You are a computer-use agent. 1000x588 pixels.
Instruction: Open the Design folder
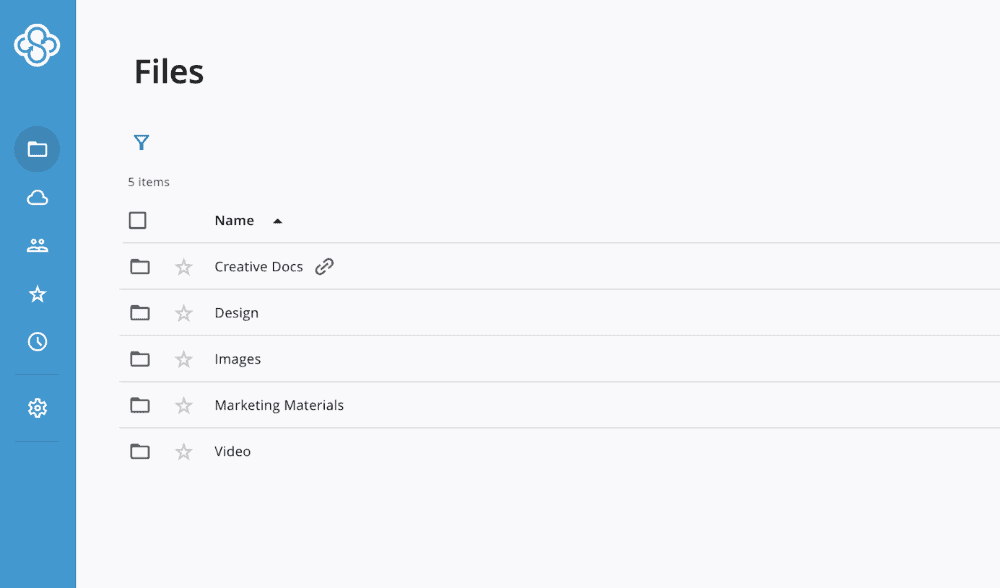(236, 313)
